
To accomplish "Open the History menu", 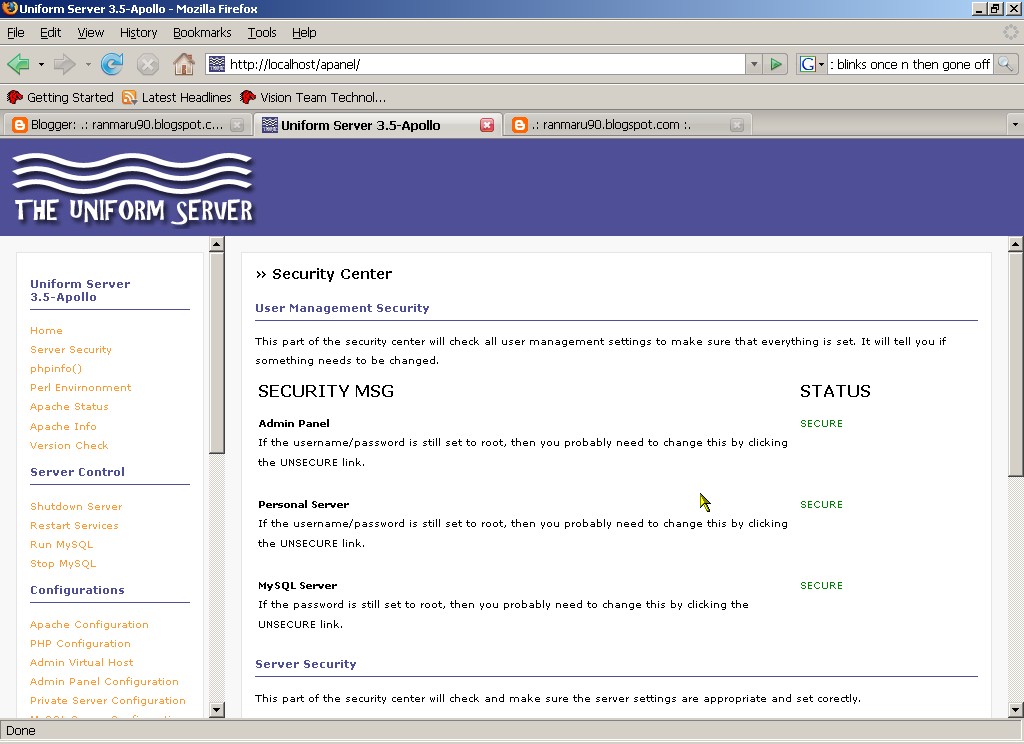I will [x=138, y=33].
